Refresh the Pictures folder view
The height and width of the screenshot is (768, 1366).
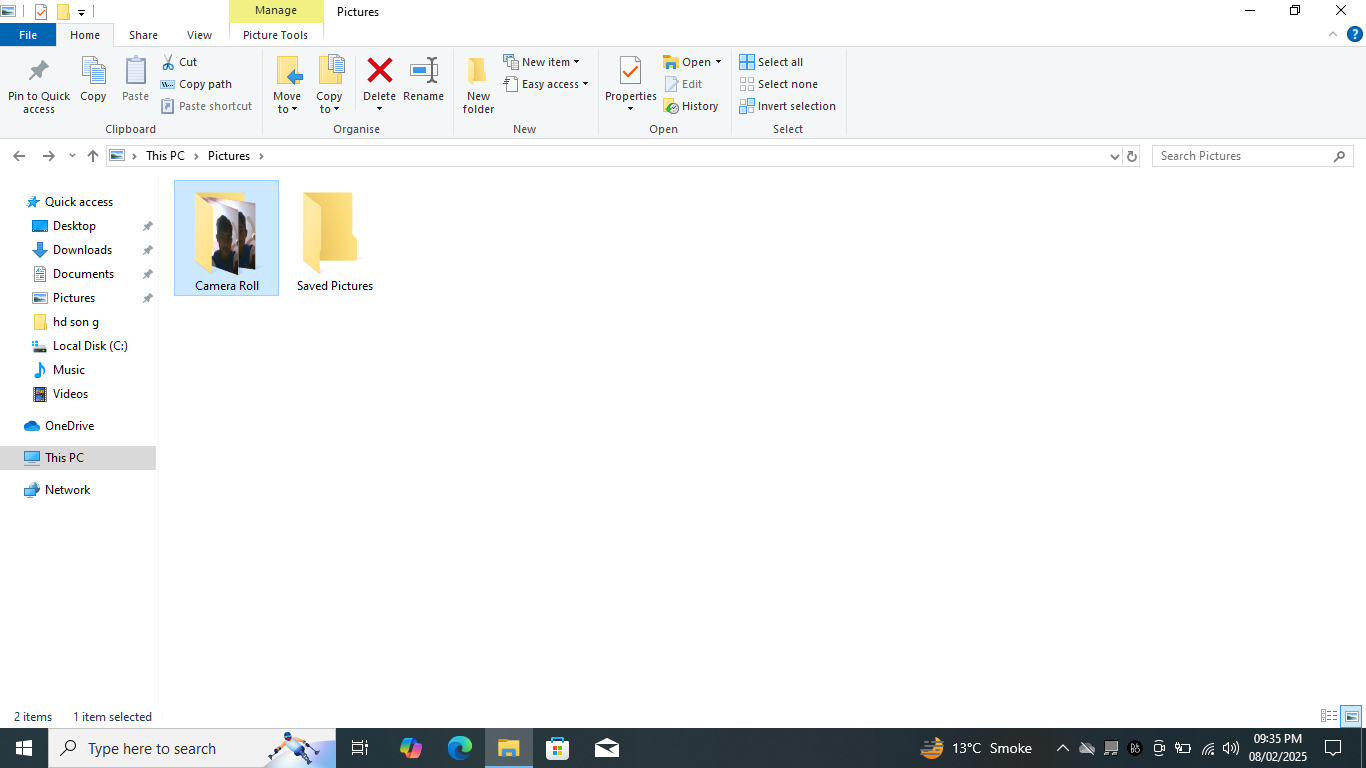pos(1132,156)
